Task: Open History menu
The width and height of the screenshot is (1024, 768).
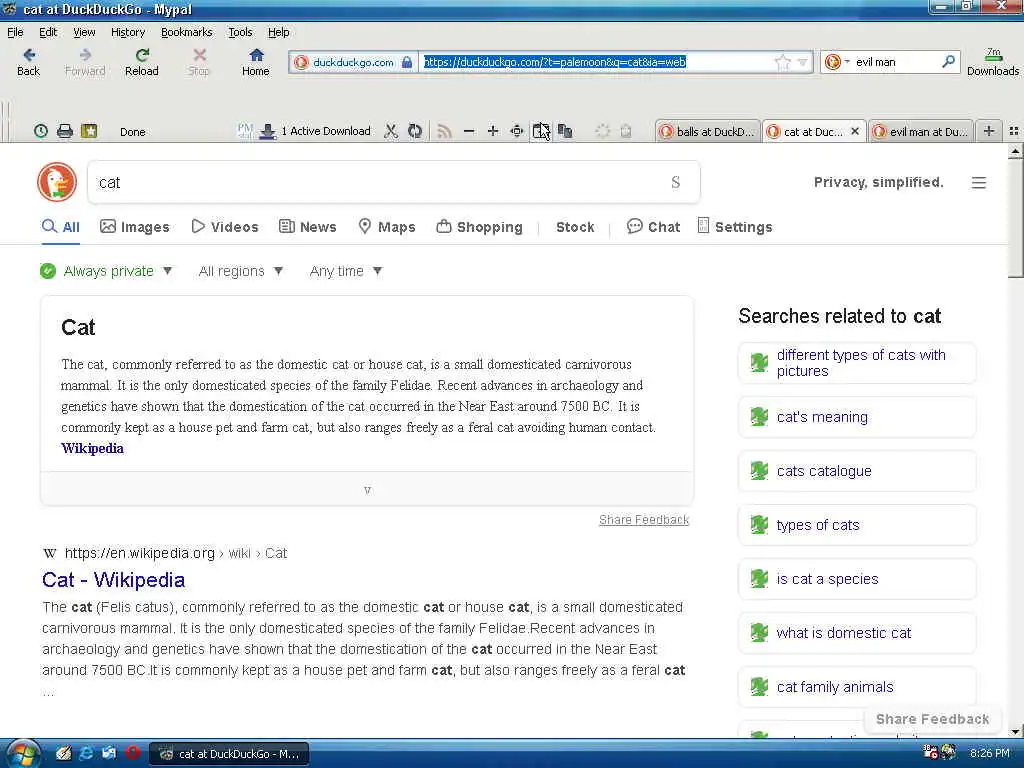Action: pos(127,32)
